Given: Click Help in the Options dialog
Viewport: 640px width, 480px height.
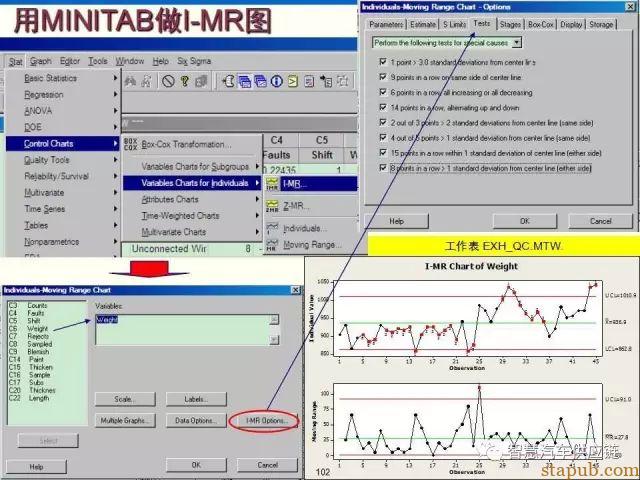Looking at the screenshot, I should pos(396,221).
